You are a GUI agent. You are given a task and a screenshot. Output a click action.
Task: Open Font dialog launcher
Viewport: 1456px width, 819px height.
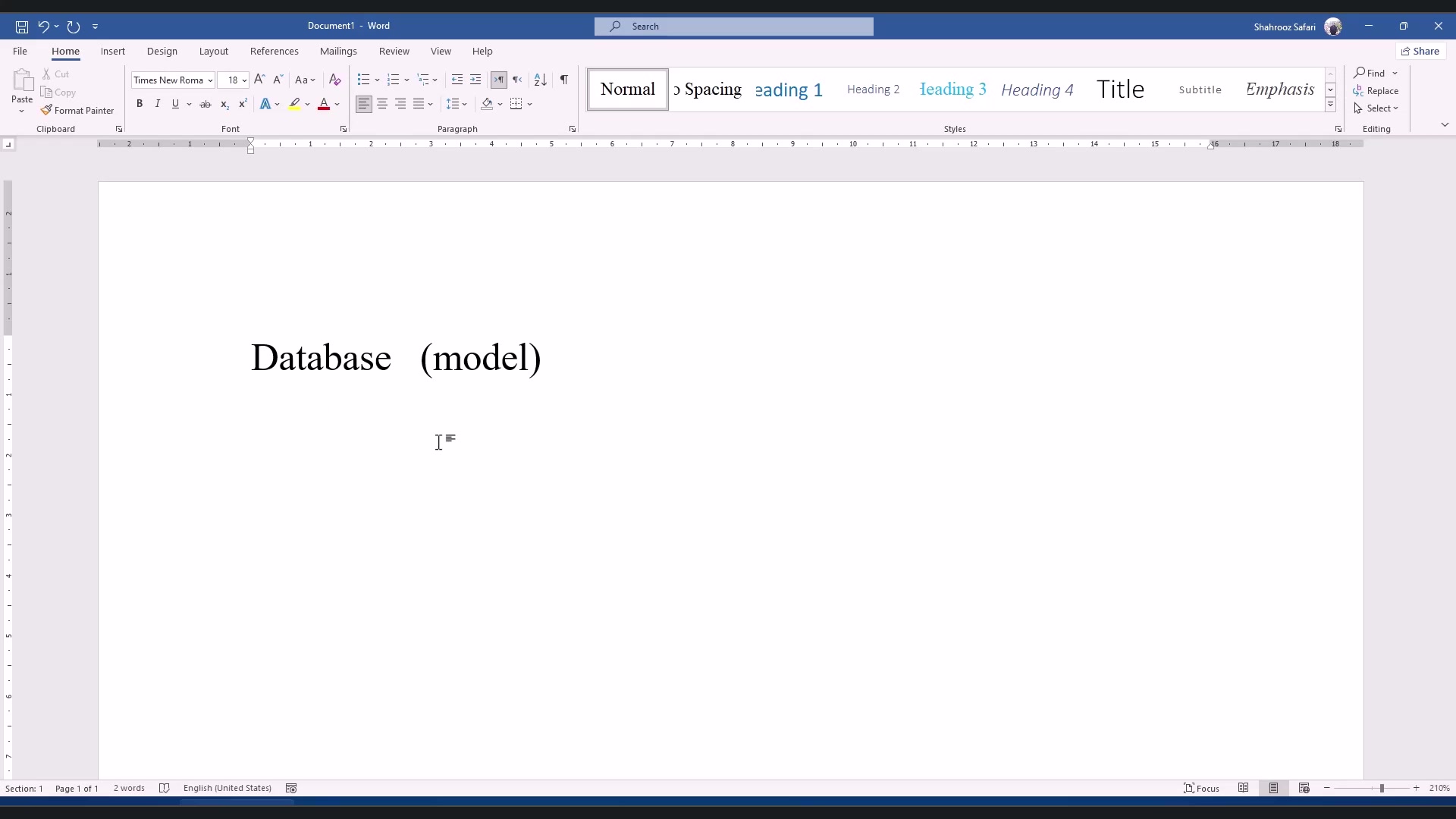pyautogui.click(x=344, y=130)
